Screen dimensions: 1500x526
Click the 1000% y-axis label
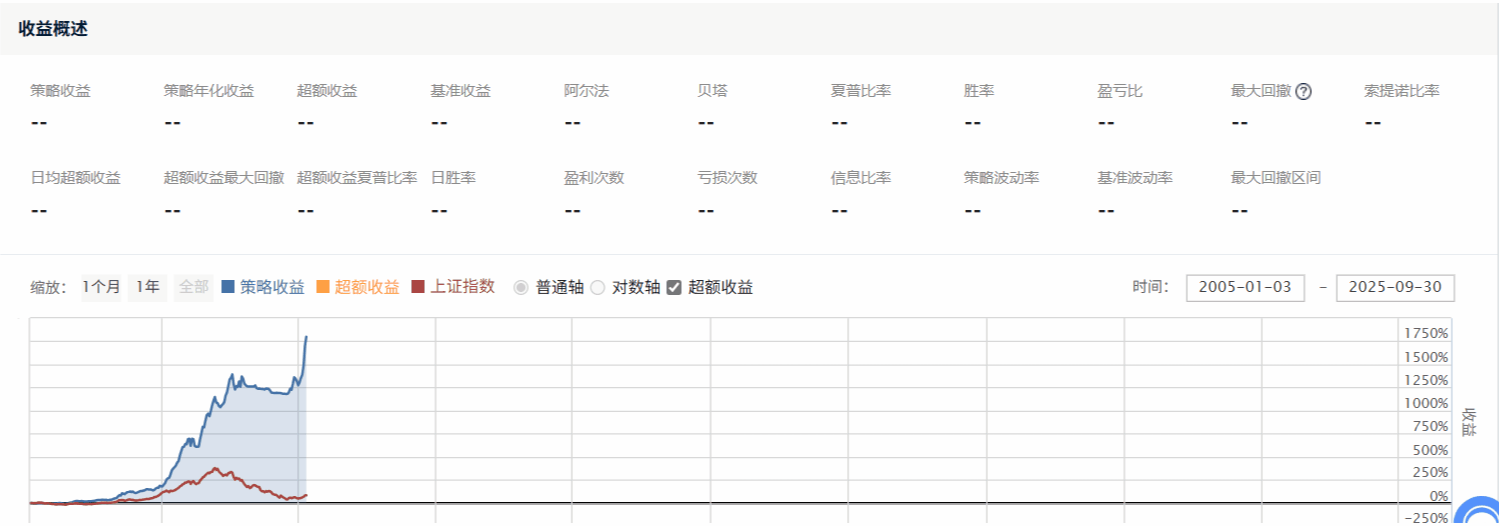[1425, 403]
